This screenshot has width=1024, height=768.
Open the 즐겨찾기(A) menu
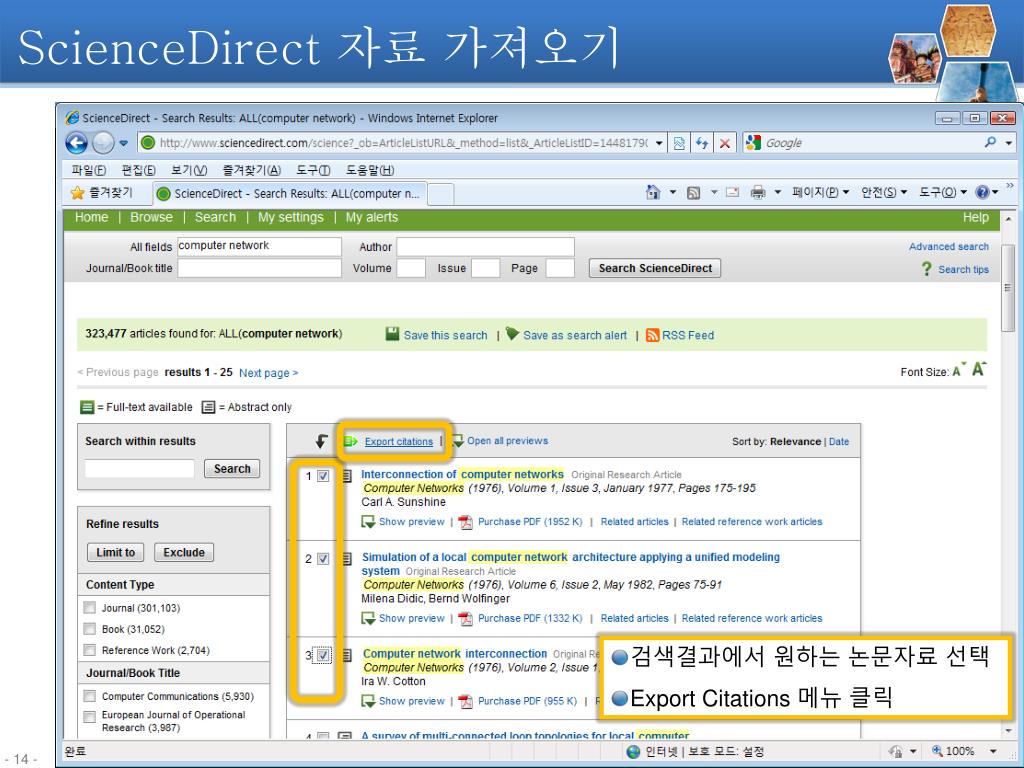point(251,170)
